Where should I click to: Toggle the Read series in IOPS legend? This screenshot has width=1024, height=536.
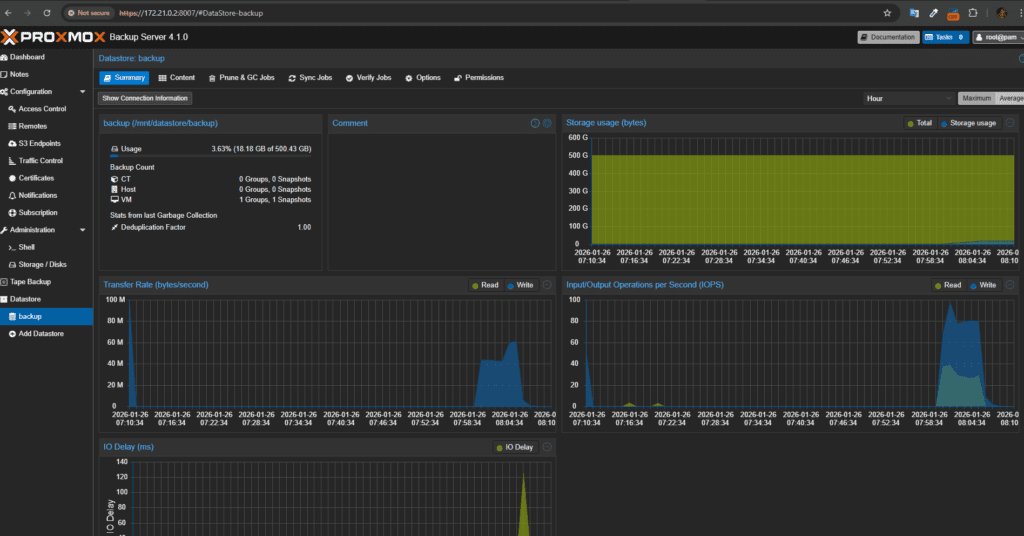[x=948, y=285]
